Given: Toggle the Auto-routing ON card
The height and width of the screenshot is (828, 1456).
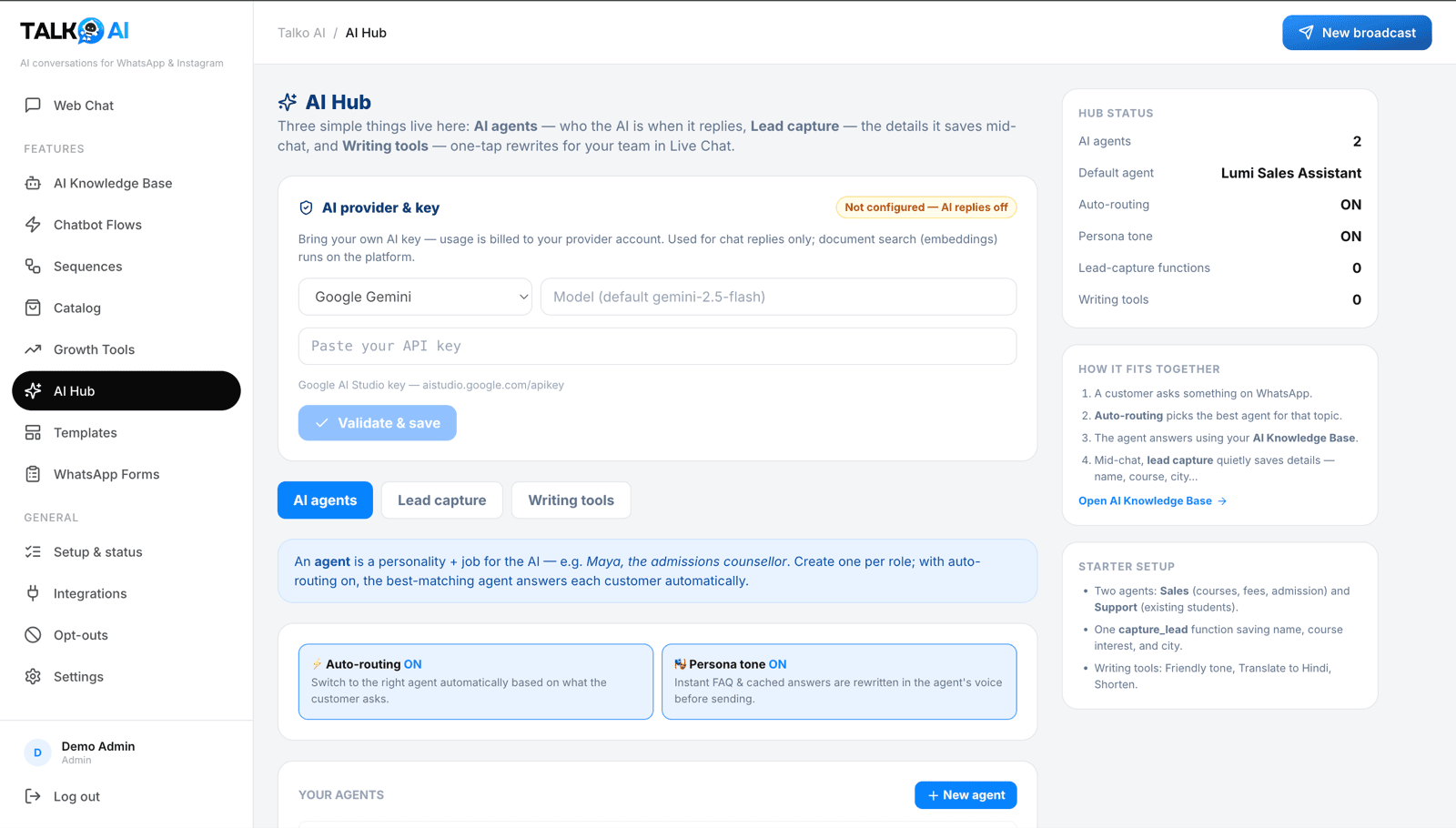Looking at the screenshot, I should coord(476,682).
